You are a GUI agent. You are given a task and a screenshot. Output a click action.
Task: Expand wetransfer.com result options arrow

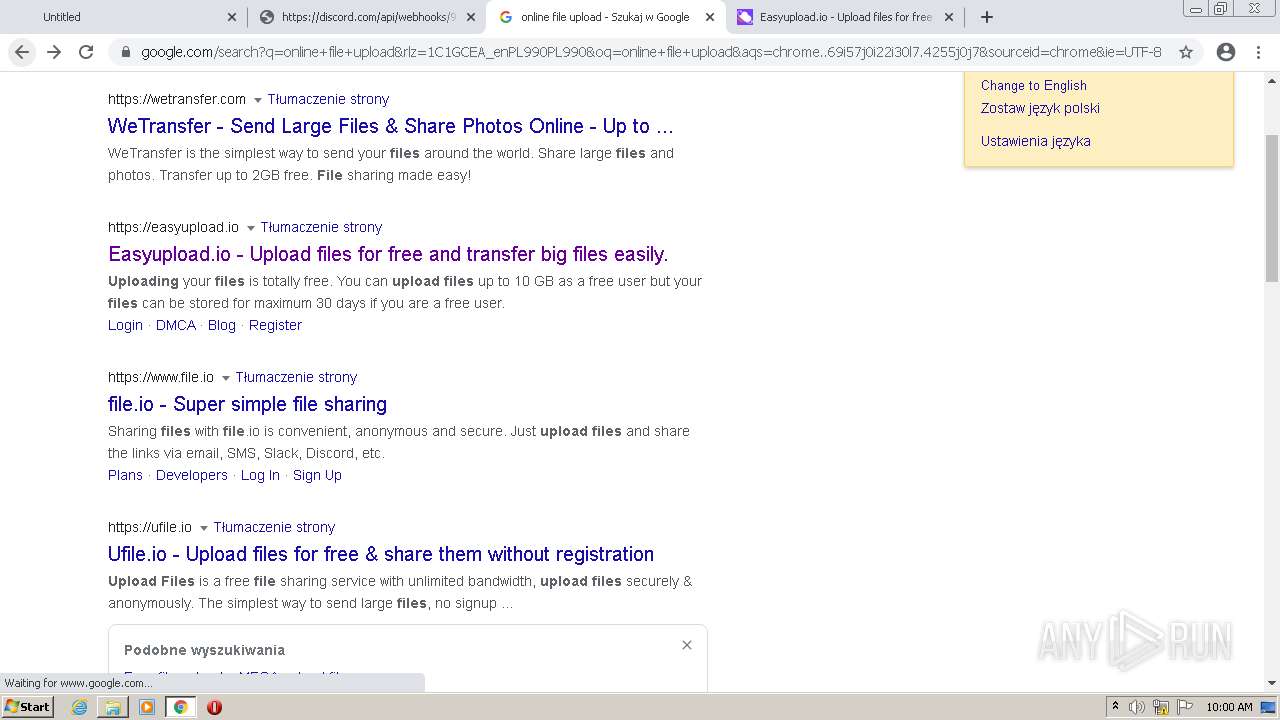click(x=257, y=100)
